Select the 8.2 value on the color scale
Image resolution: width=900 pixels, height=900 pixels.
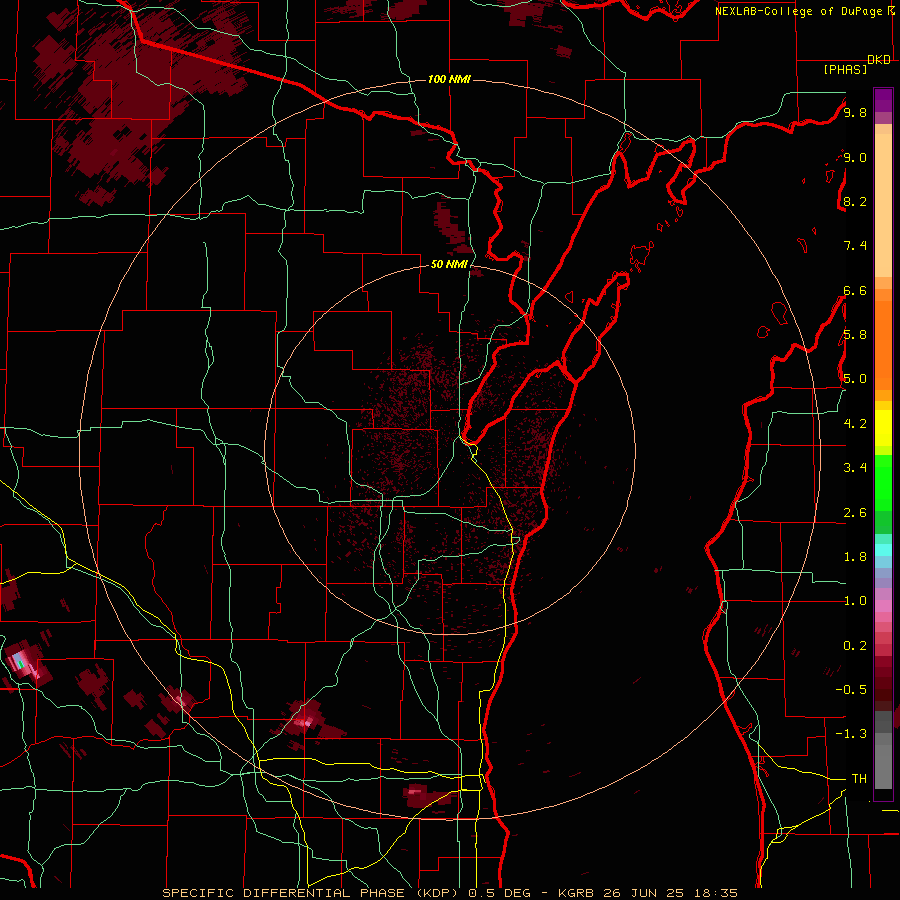tap(855, 201)
